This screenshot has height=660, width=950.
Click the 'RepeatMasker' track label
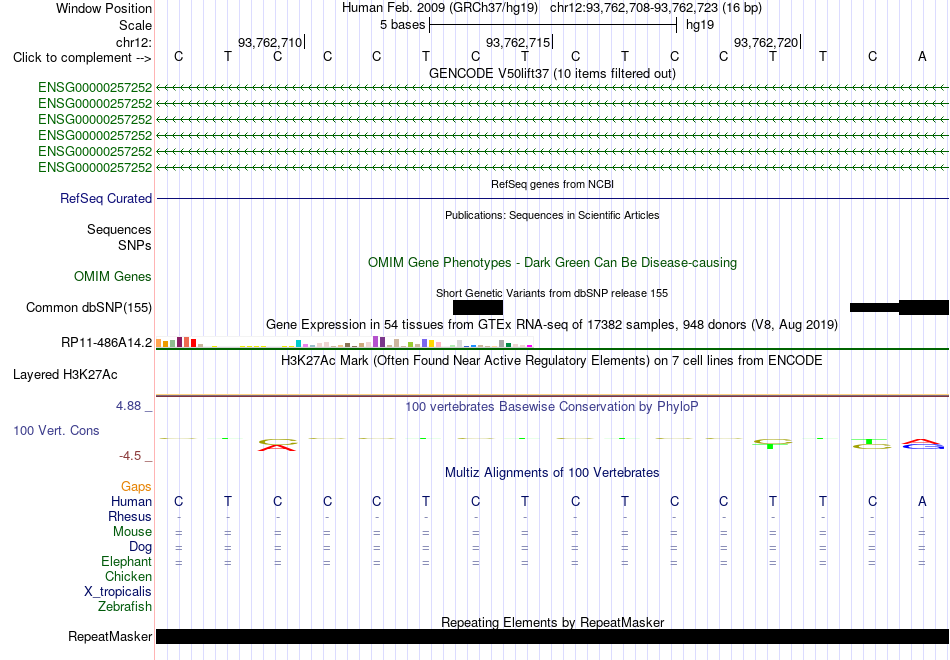110,636
